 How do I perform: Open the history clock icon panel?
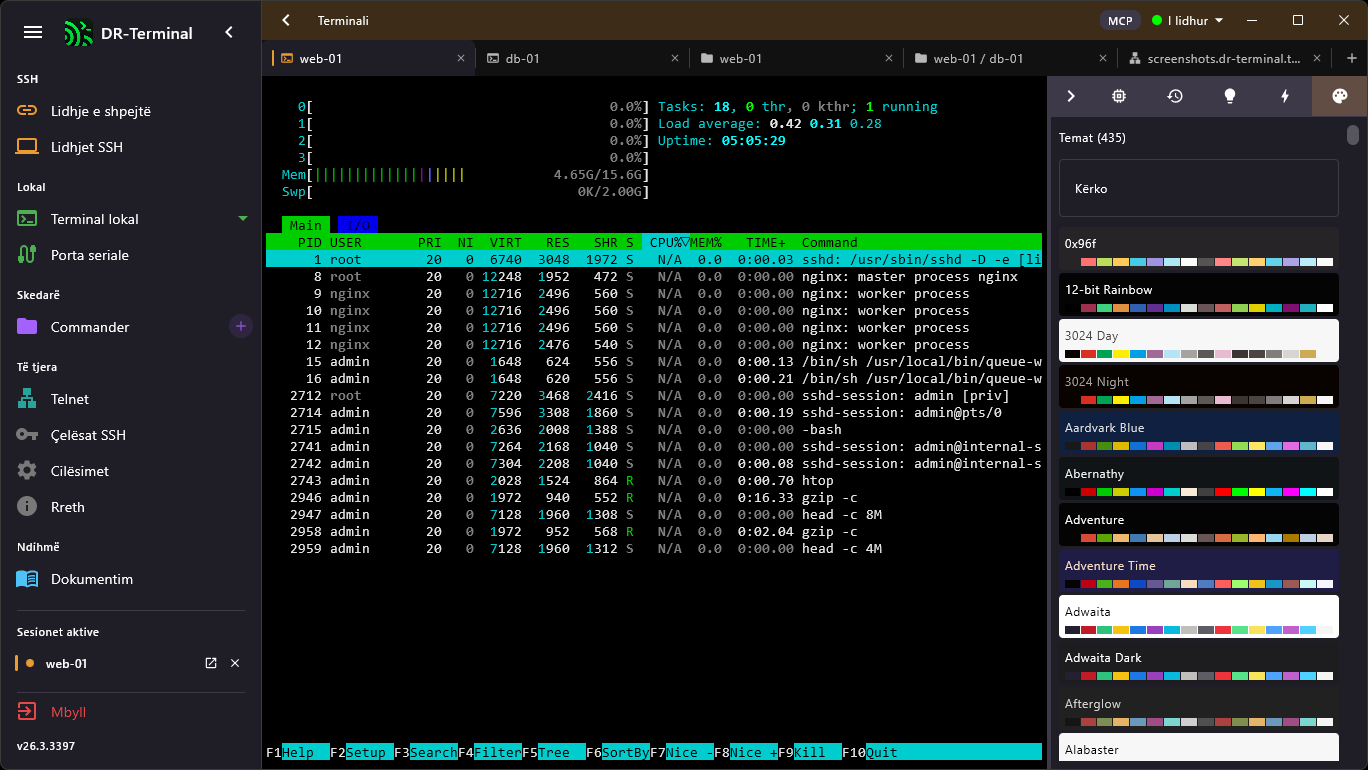1175,96
